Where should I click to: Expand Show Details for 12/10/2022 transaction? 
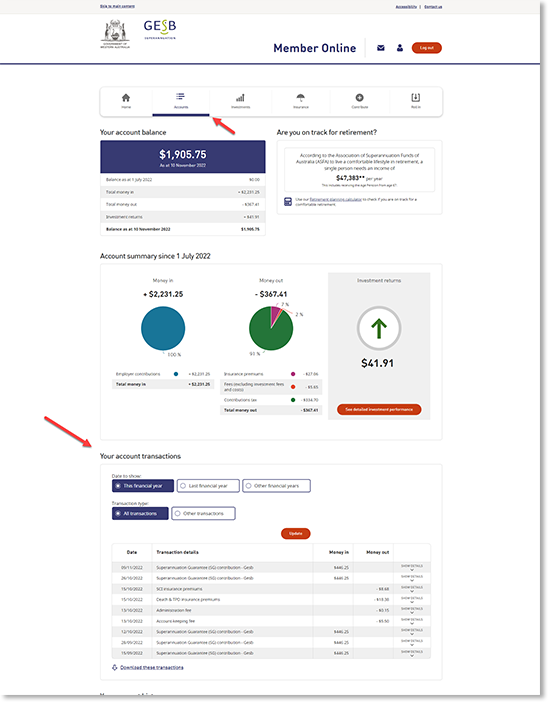coord(413,634)
